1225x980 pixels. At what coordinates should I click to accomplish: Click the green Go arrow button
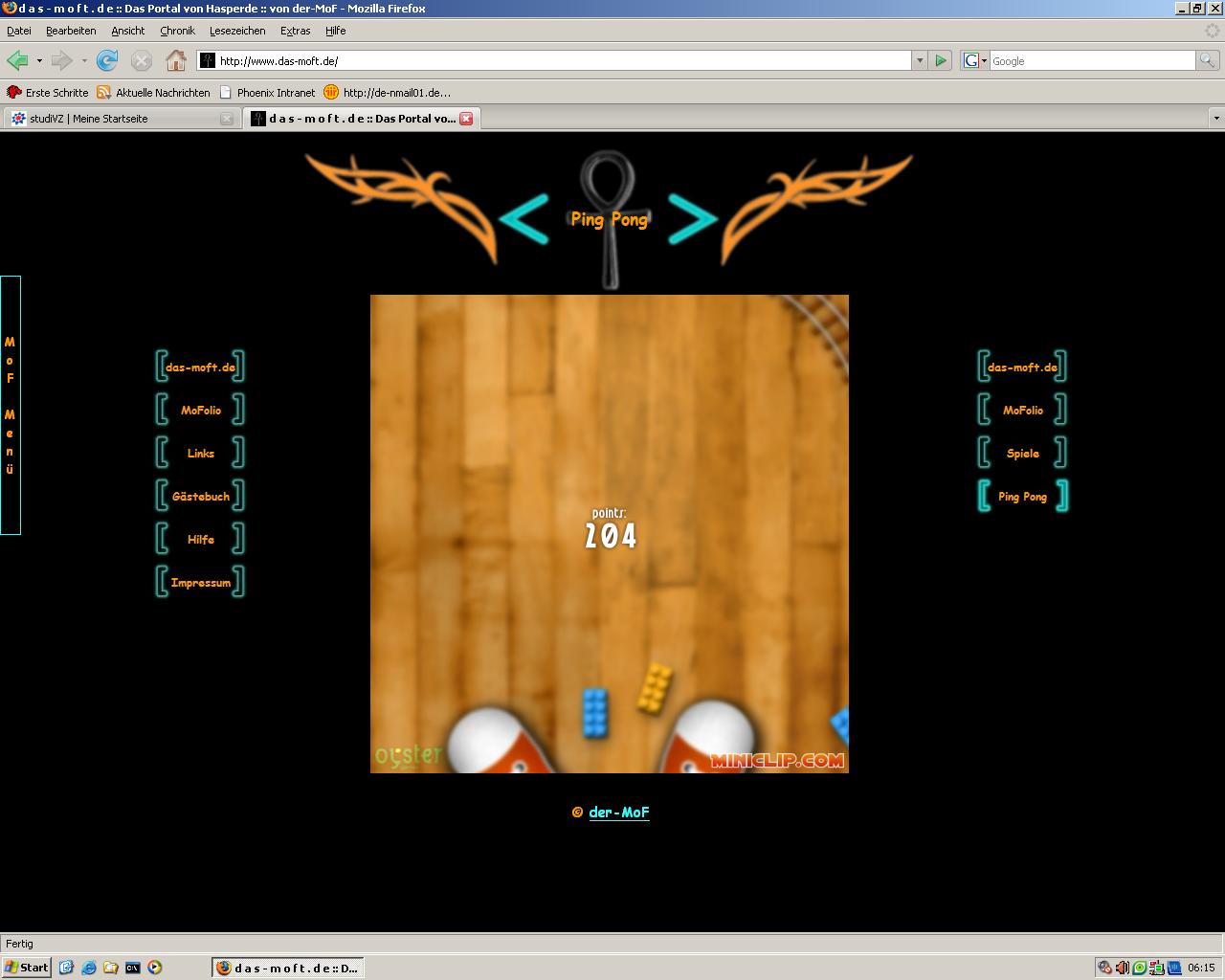point(941,60)
